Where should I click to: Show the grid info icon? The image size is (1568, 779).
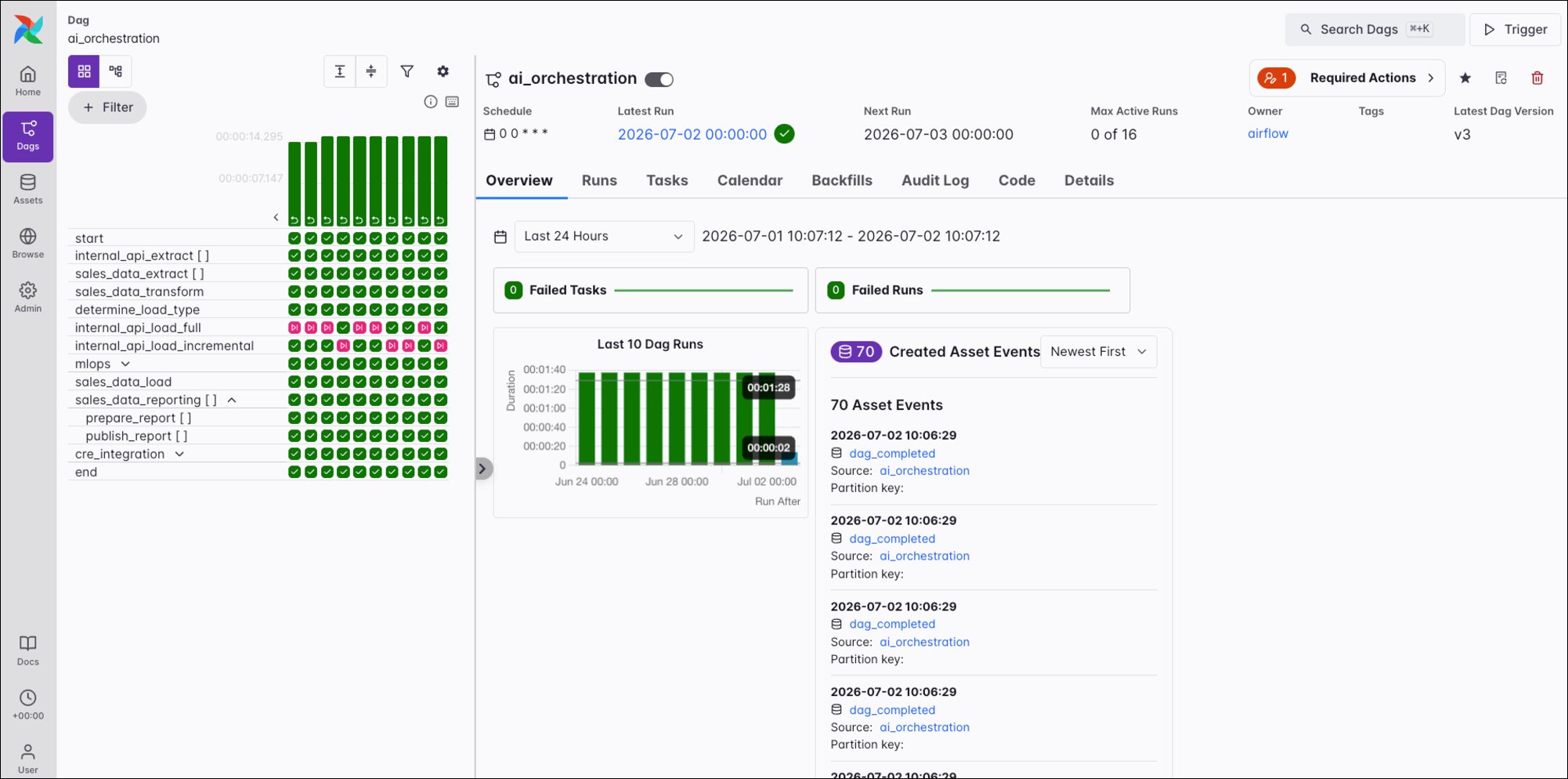point(431,102)
